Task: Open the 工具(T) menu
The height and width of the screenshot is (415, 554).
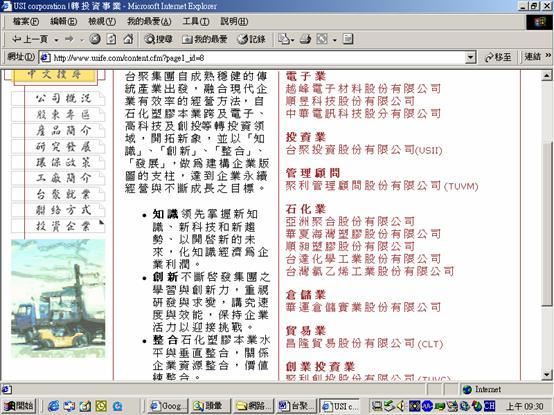Action: point(196,22)
